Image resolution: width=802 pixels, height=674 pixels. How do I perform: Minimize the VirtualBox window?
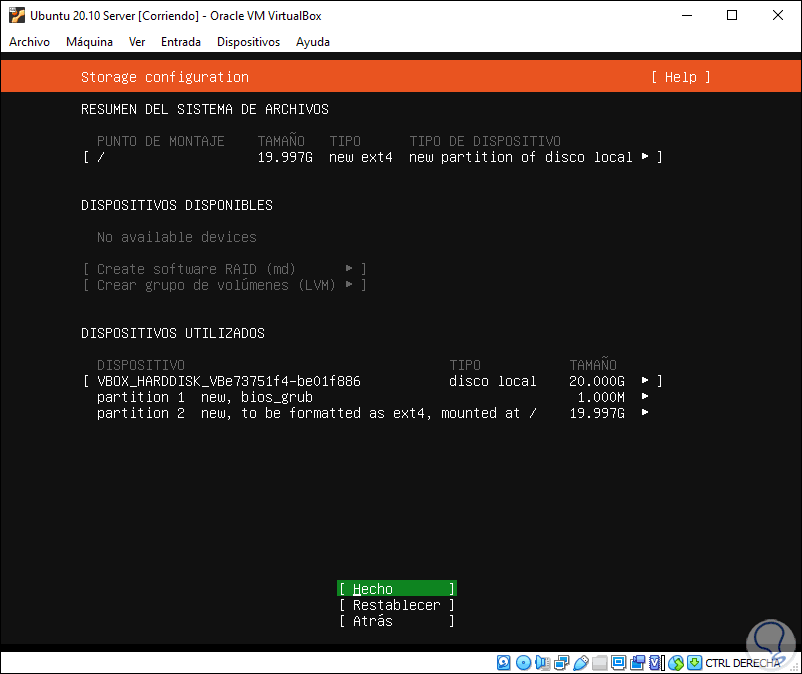[x=687, y=15]
